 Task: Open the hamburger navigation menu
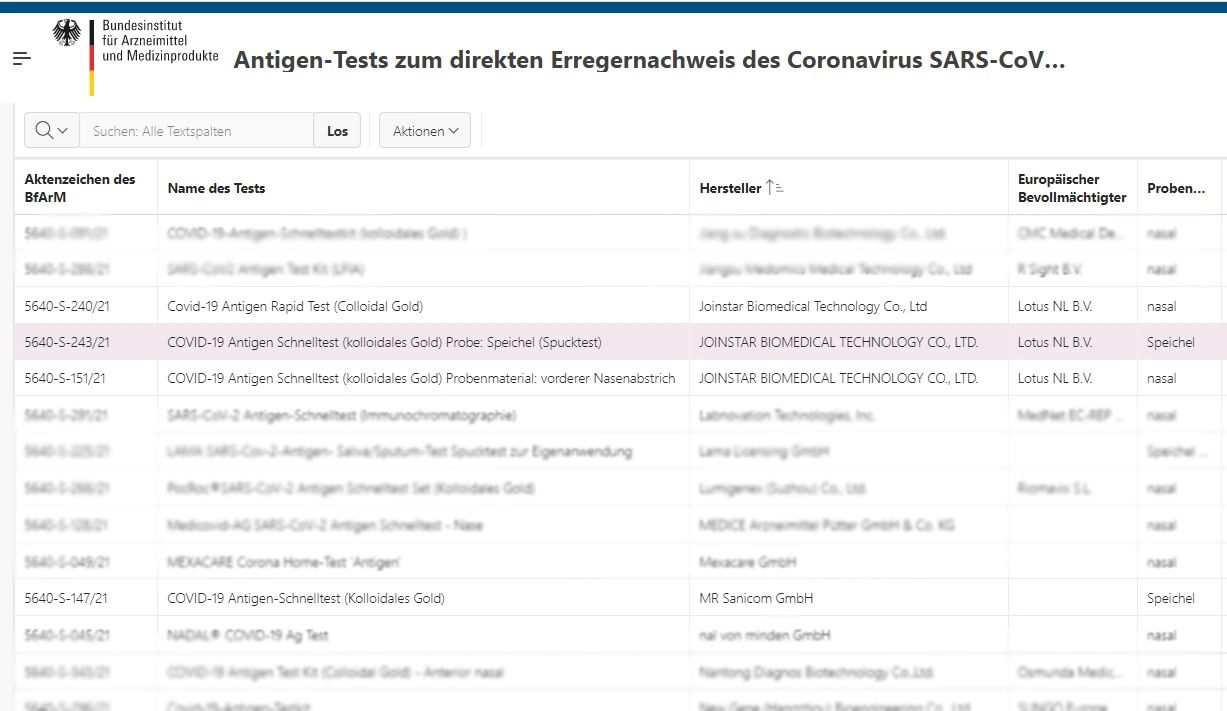click(22, 58)
